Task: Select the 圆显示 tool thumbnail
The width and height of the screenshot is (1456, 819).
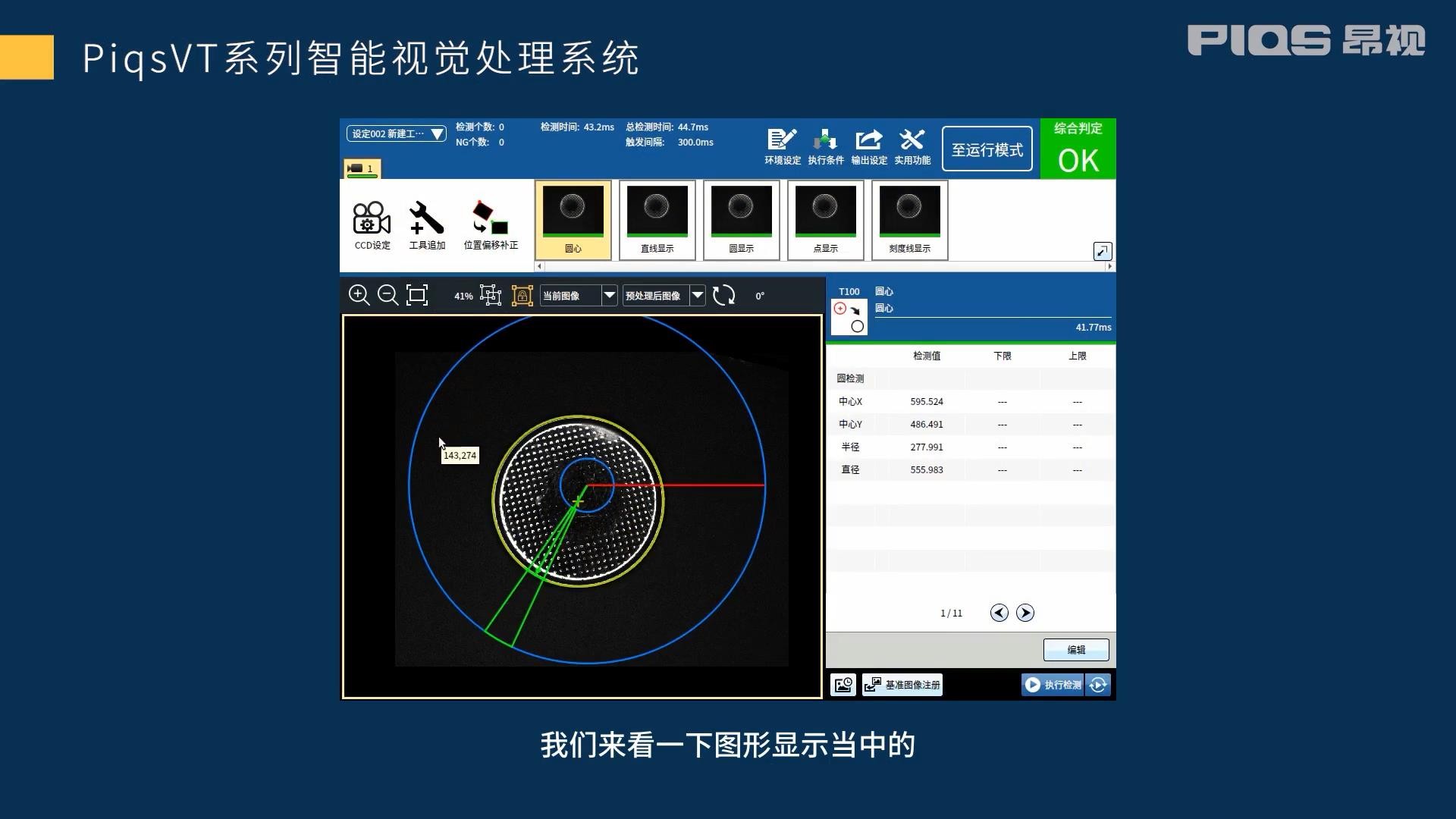Action: pos(742,221)
